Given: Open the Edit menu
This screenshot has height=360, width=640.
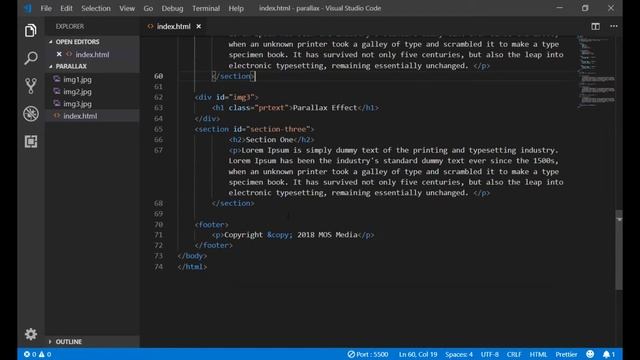Looking at the screenshot, I should (x=66, y=8).
